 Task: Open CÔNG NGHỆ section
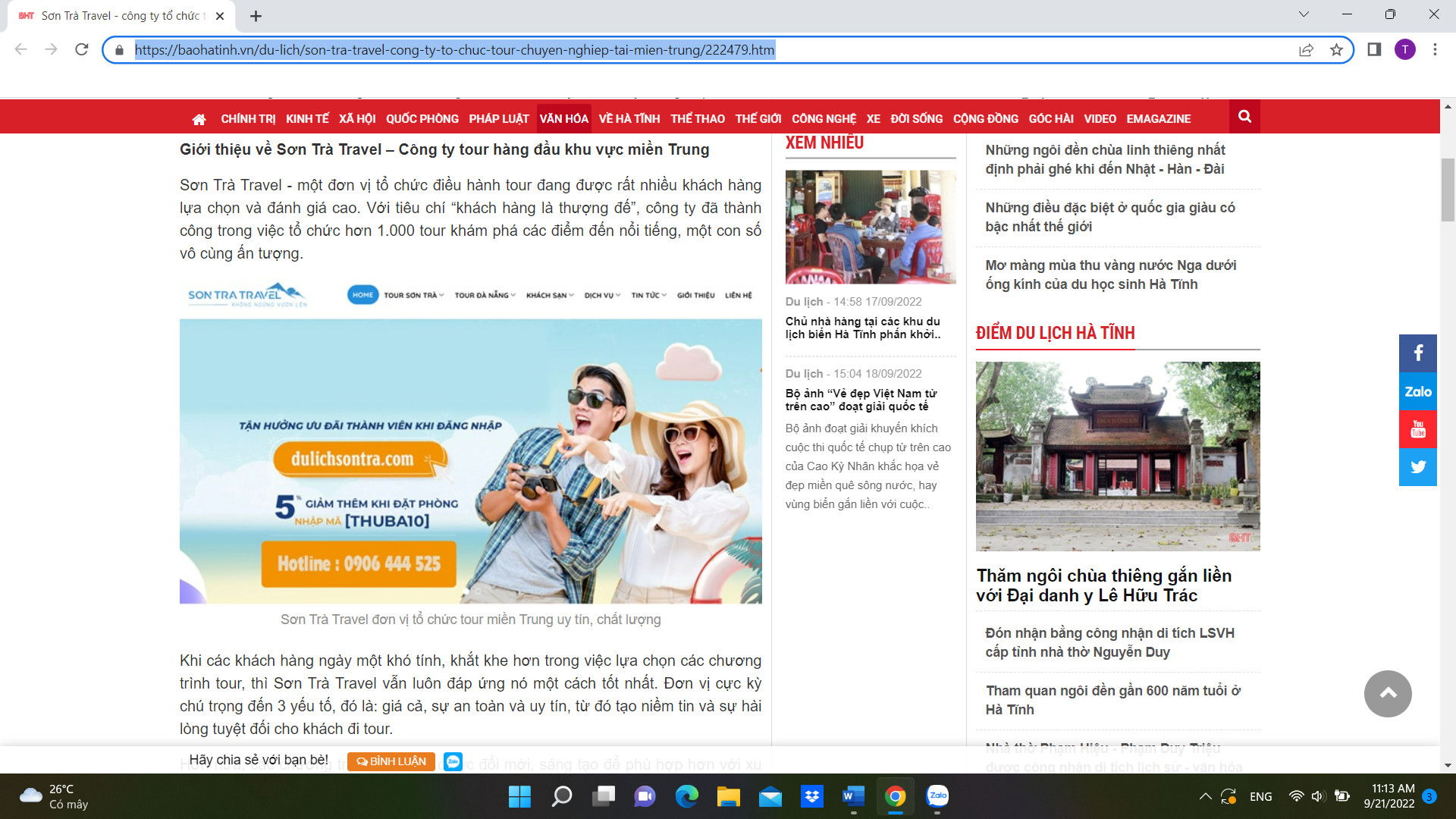pyautogui.click(x=824, y=119)
